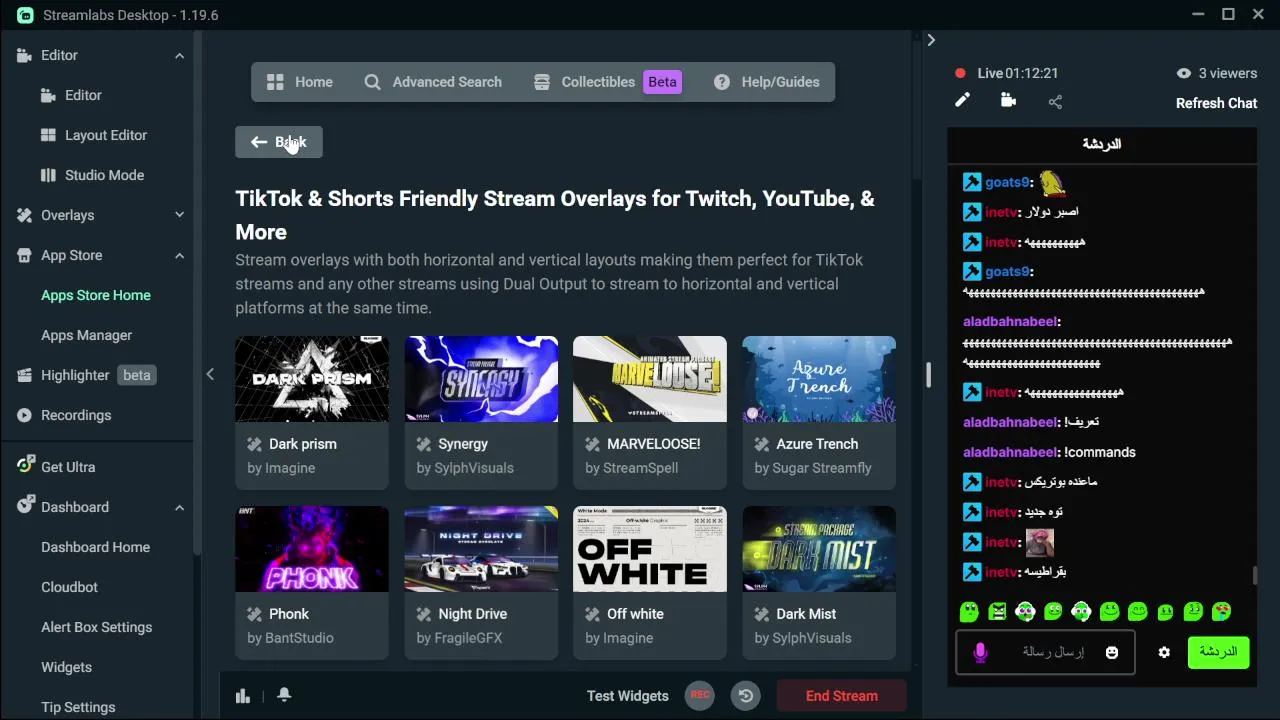Click Test Widgets
Viewport: 1280px width, 720px height.
627,696
